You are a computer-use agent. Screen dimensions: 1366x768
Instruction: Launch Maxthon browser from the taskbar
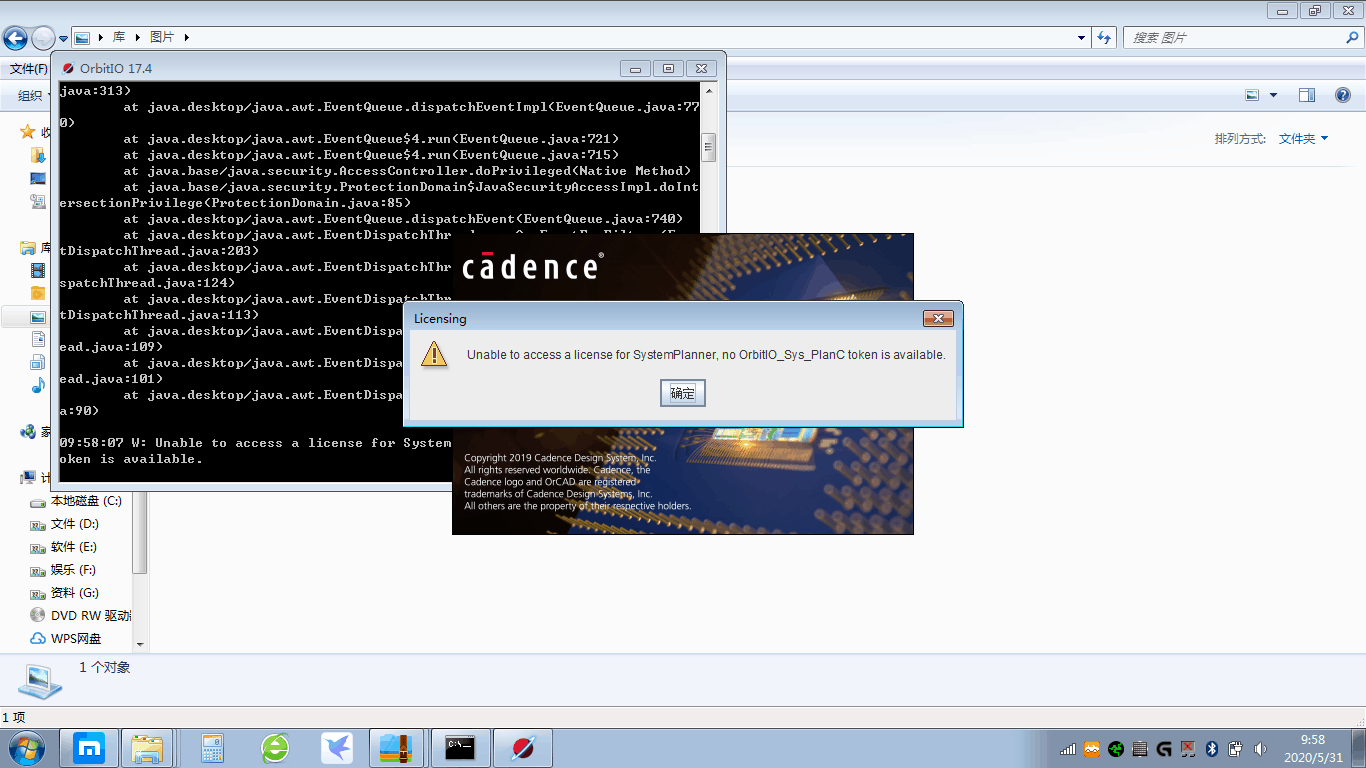pyautogui.click(x=90, y=748)
